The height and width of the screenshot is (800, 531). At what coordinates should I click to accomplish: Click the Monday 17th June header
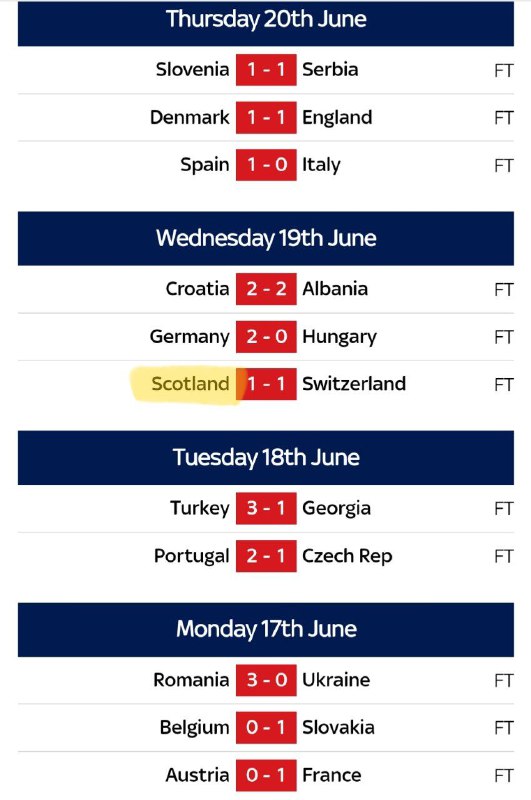pos(266,630)
